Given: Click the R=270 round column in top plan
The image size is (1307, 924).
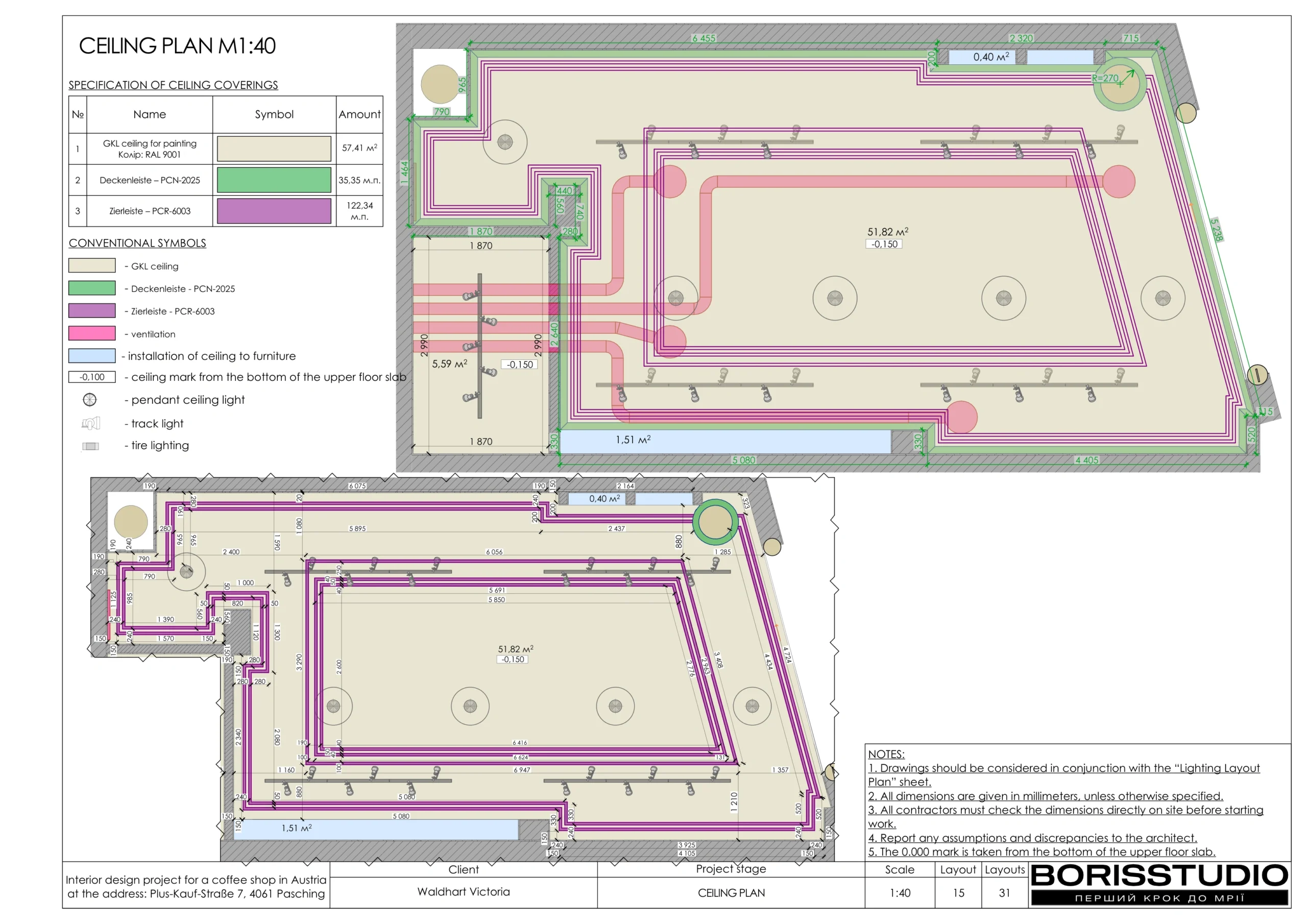Looking at the screenshot, I should pyautogui.click(x=1119, y=84).
